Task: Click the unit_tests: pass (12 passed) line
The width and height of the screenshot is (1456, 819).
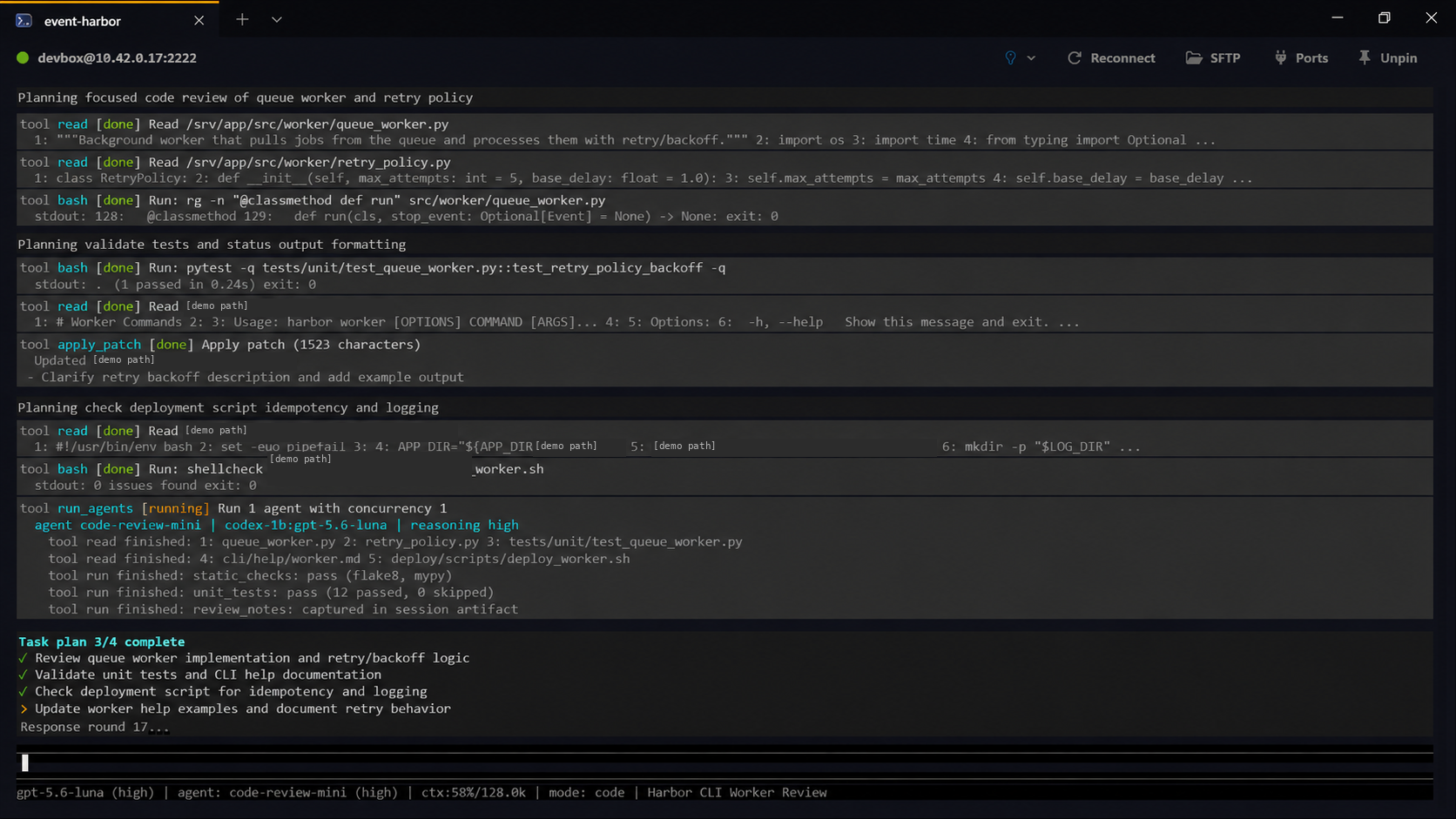Action: click(x=271, y=592)
